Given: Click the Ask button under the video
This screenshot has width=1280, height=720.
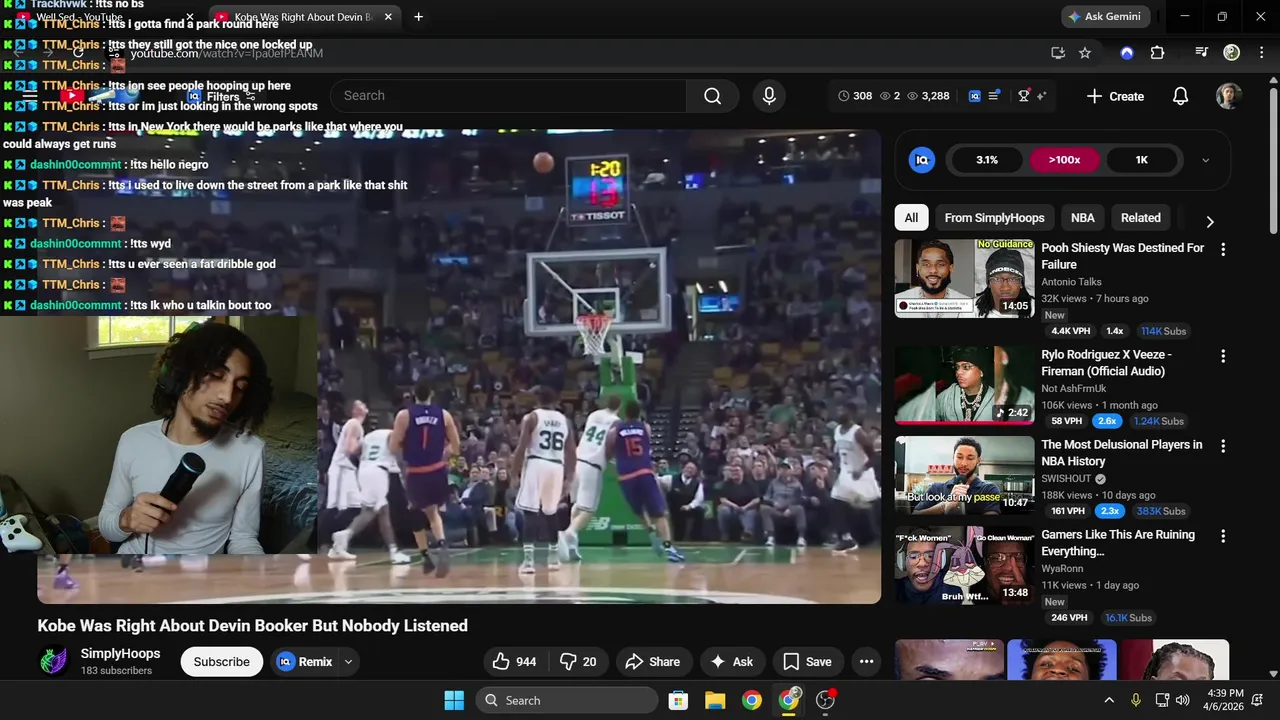Looking at the screenshot, I should 732,662.
